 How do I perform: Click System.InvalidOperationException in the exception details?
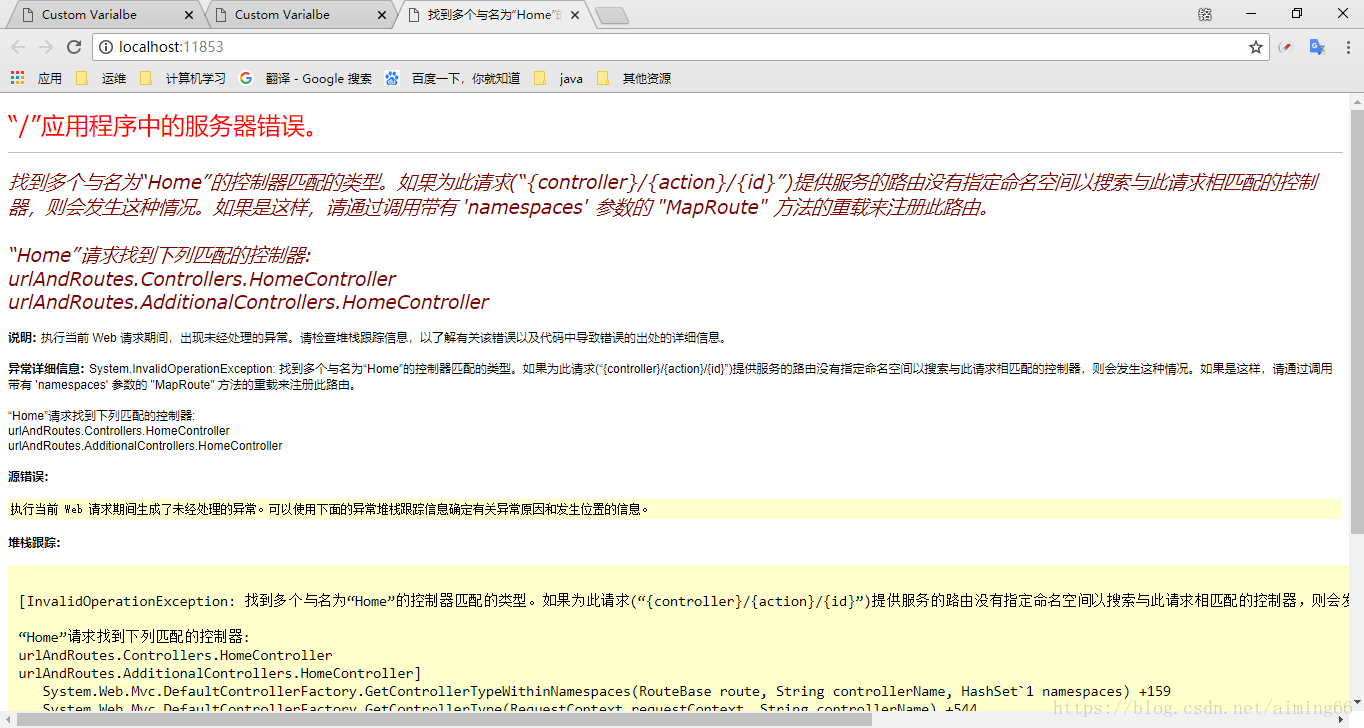181,369
